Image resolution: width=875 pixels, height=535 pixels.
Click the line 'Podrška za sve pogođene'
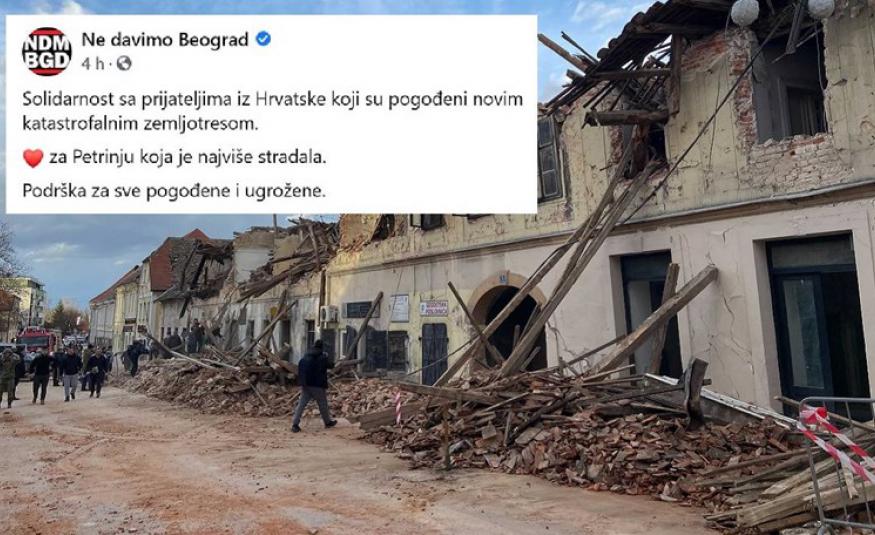(174, 191)
